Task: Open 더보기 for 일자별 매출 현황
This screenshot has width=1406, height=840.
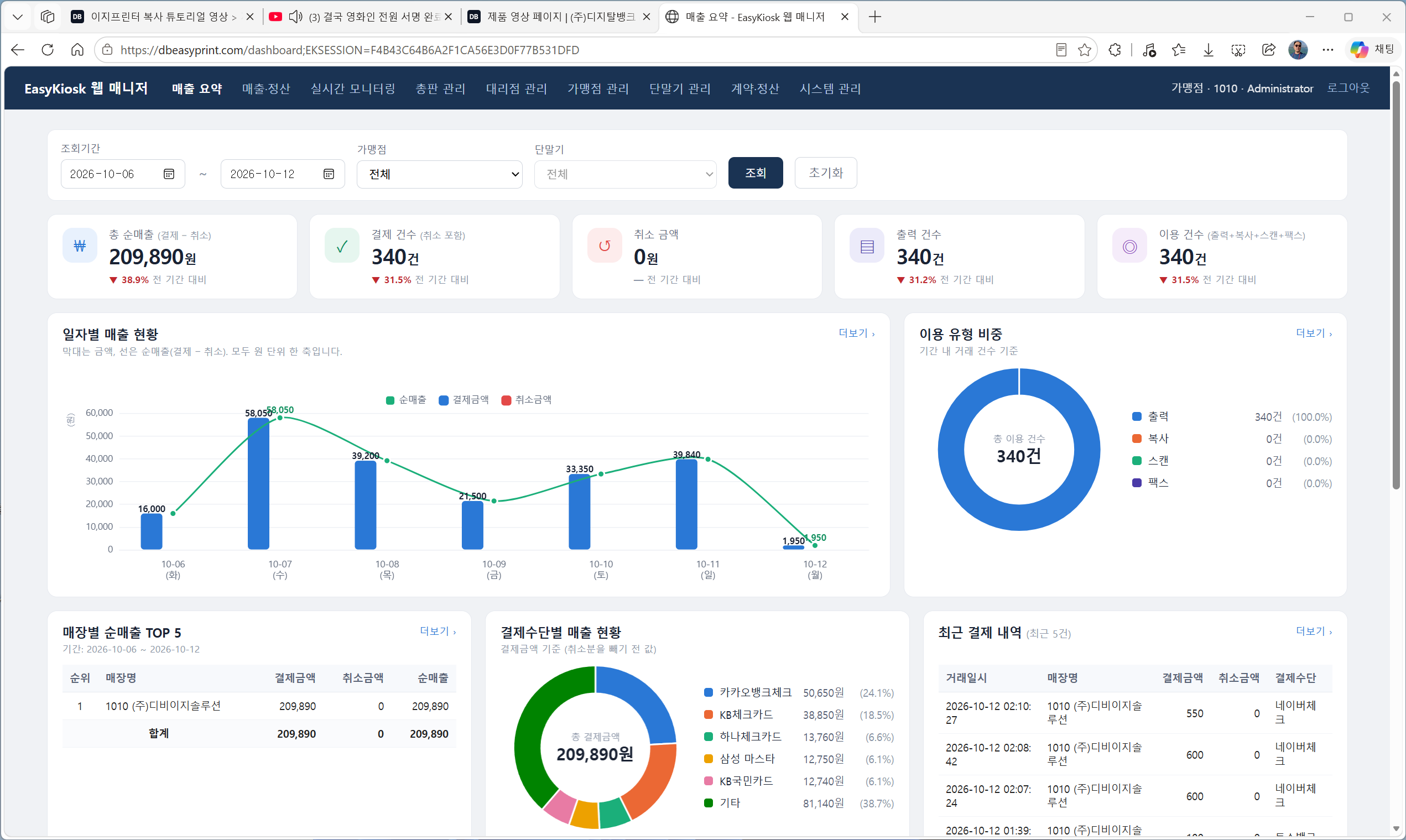Action: [856, 333]
